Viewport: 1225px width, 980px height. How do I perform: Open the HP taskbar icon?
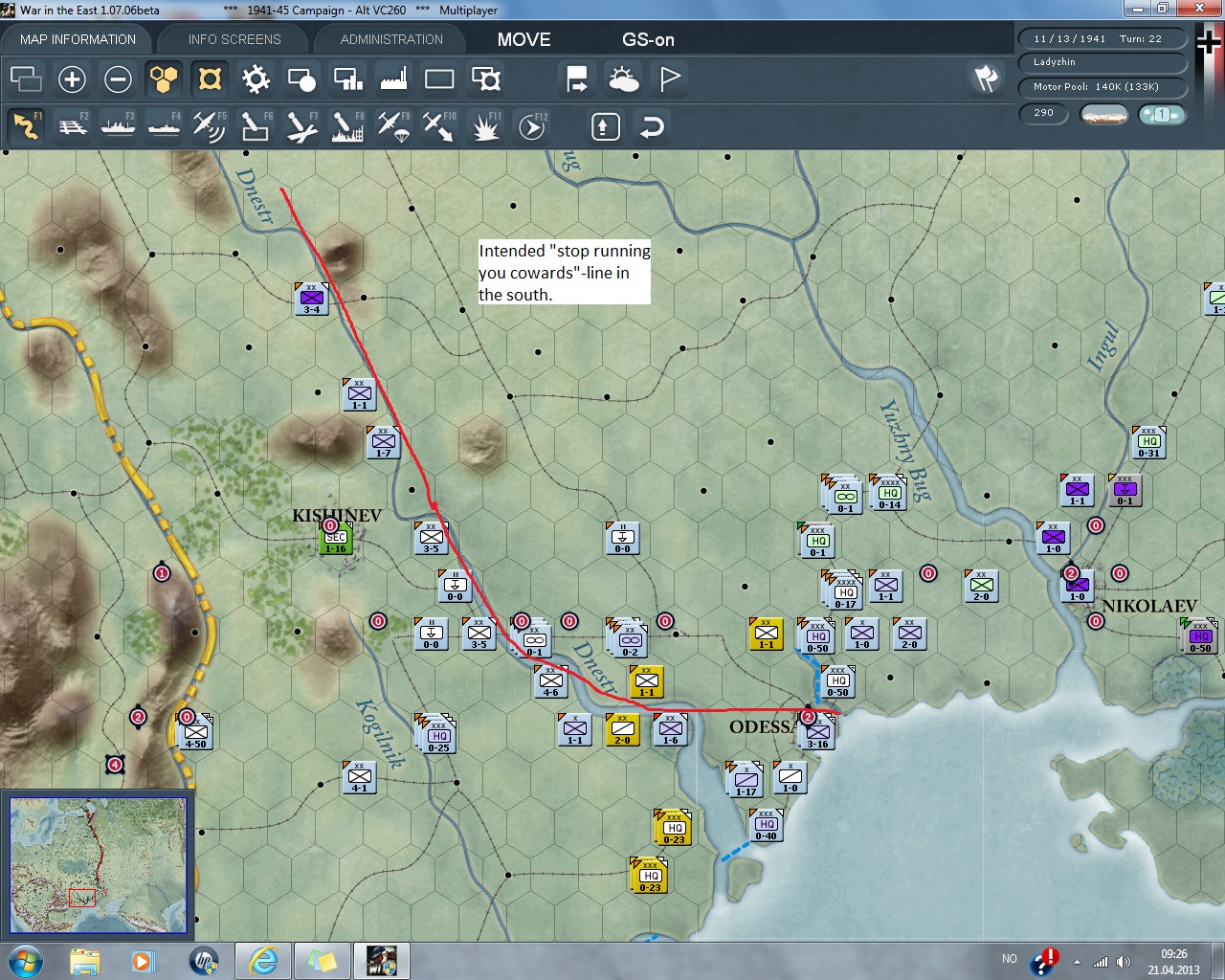204,960
